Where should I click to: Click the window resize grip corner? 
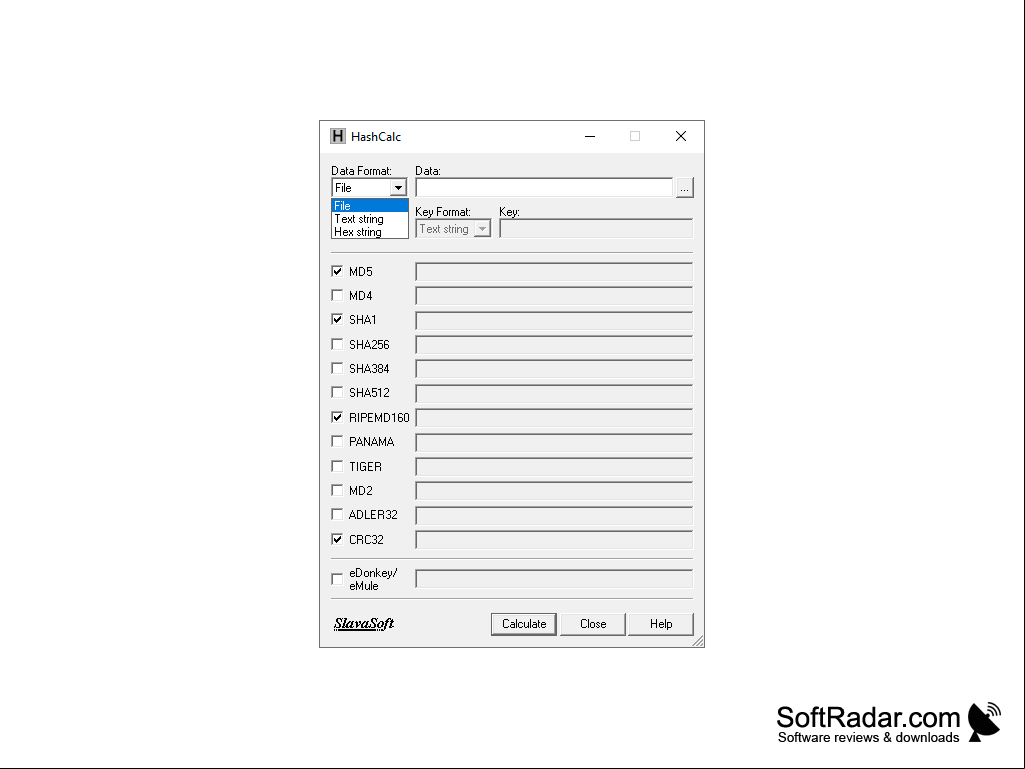click(x=698, y=641)
